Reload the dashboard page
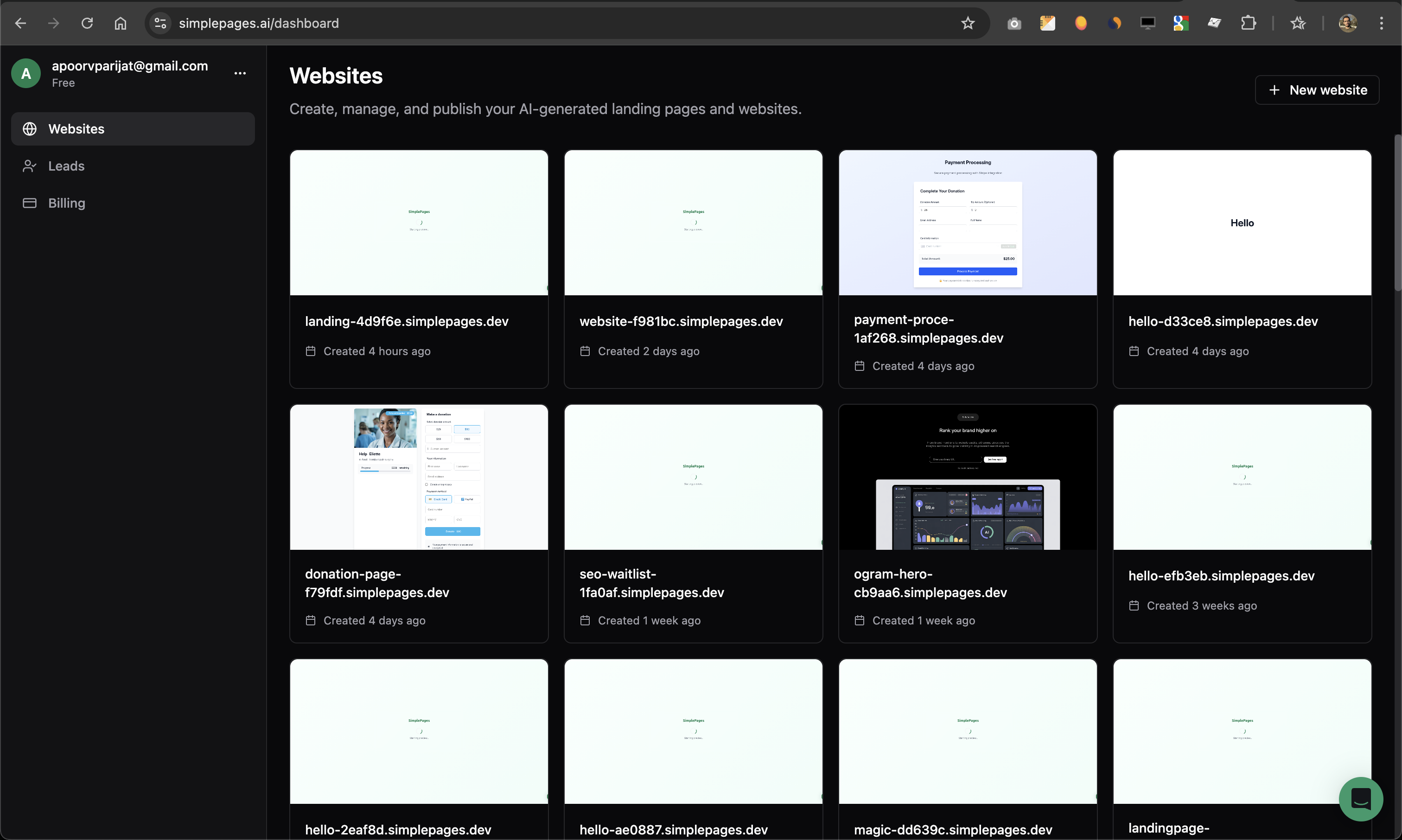Viewport: 1402px width, 840px height. [x=87, y=23]
